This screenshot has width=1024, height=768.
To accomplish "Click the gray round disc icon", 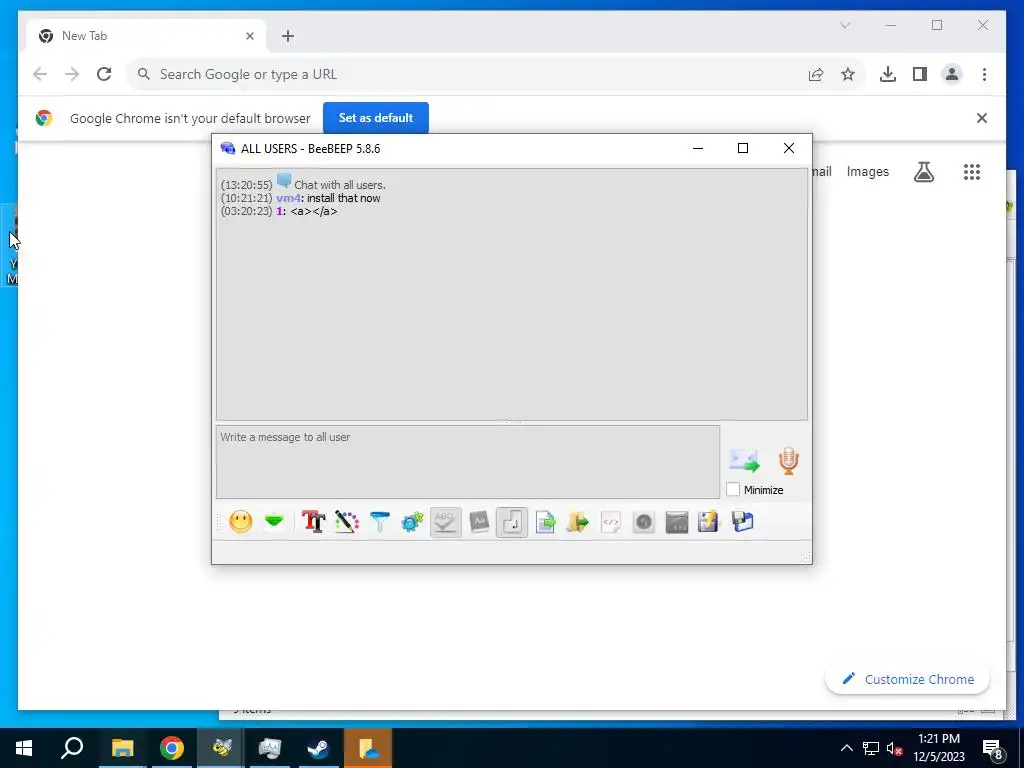I will click(644, 522).
